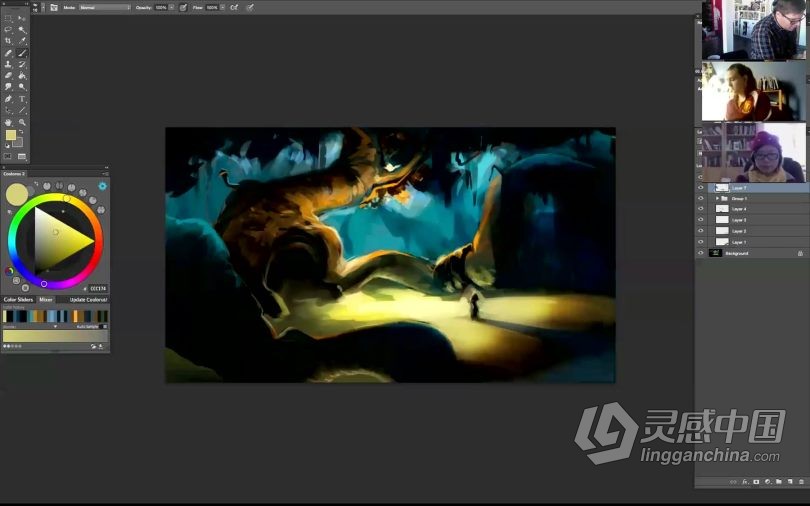Select the Lasso tool
This screenshot has width=810, height=506.
(x=8, y=29)
